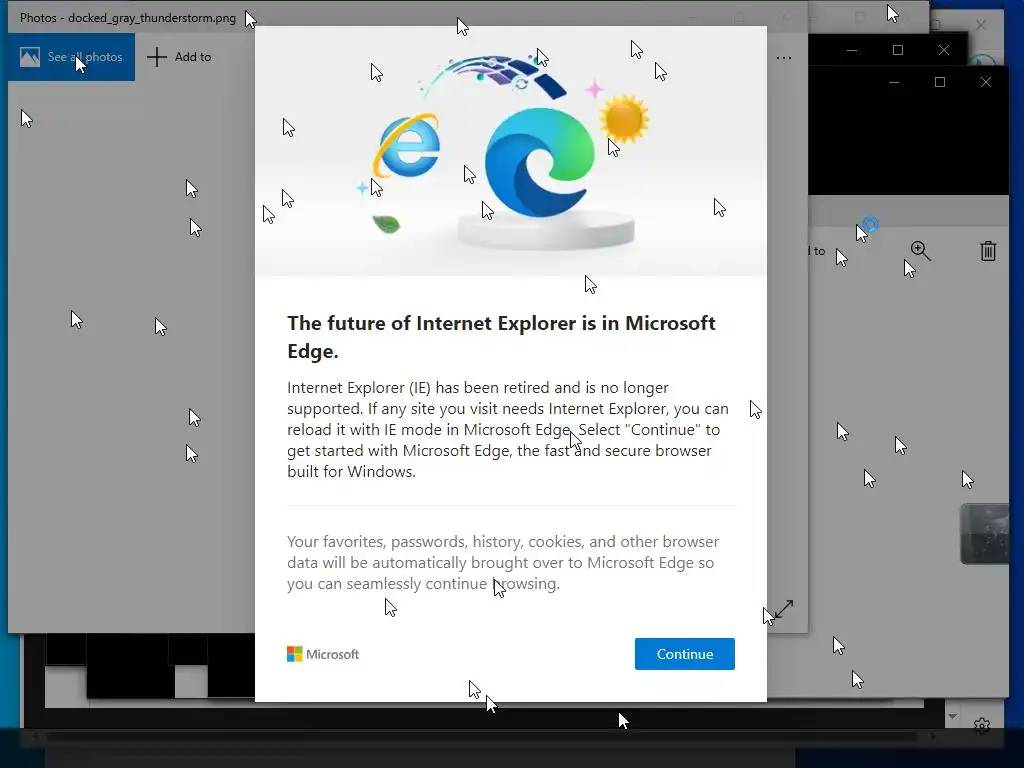1024x768 pixels.
Task: Click the trash delete icon in the rear Photos window
Action: point(987,251)
